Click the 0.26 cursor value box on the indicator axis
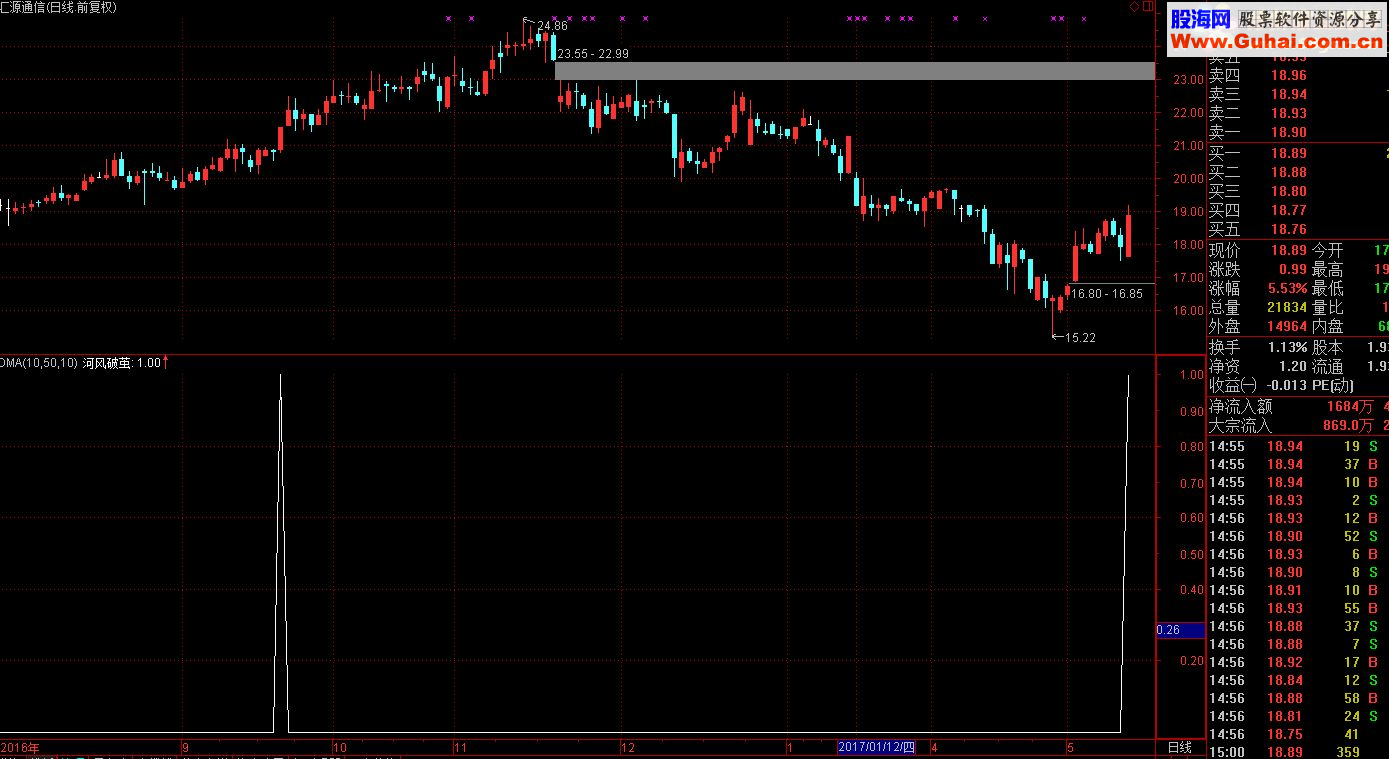This screenshot has width=1389, height=759. coord(1180,630)
